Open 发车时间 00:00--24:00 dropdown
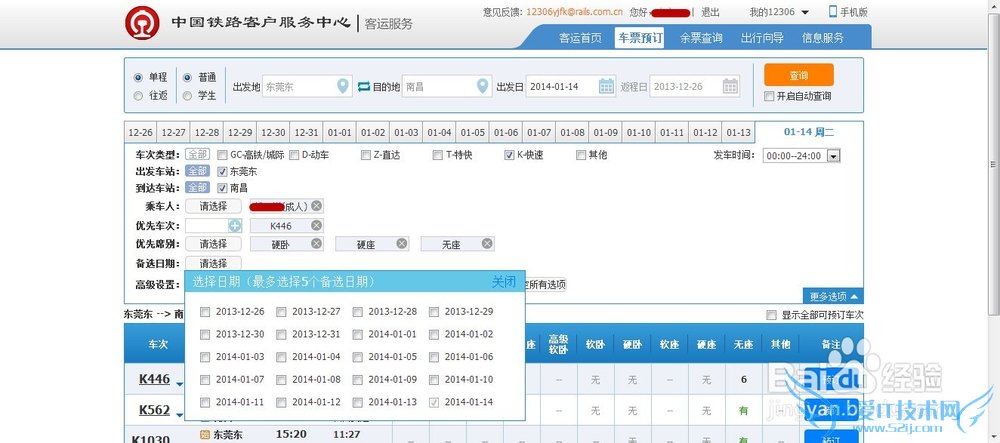 [x=802, y=156]
